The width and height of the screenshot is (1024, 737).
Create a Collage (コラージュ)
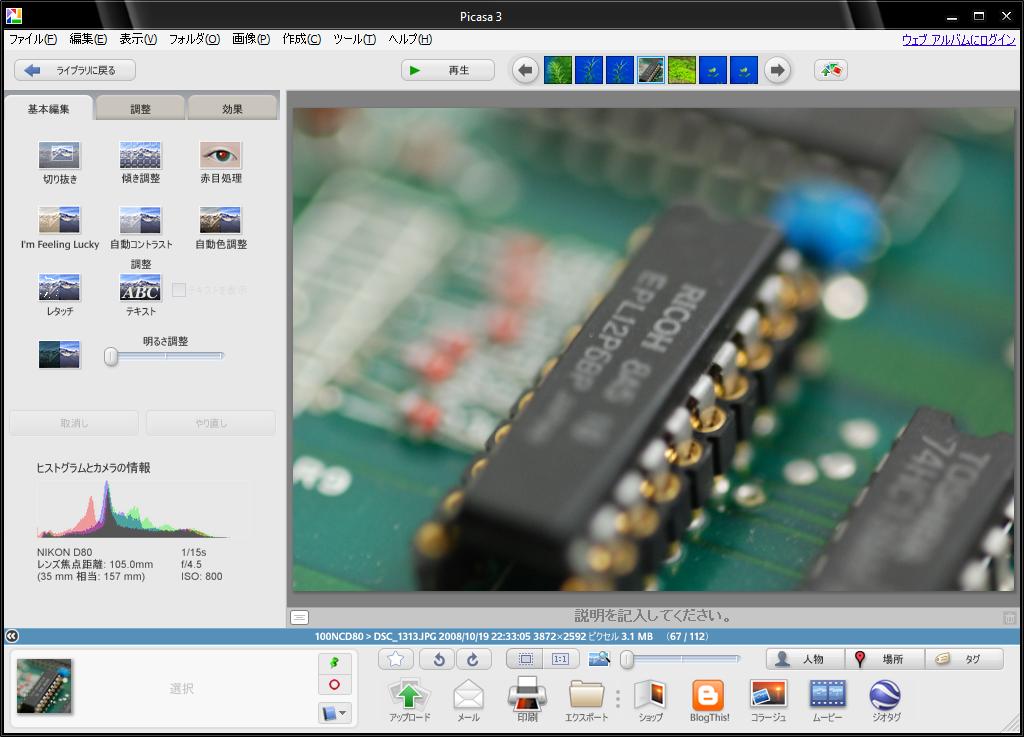[768, 694]
